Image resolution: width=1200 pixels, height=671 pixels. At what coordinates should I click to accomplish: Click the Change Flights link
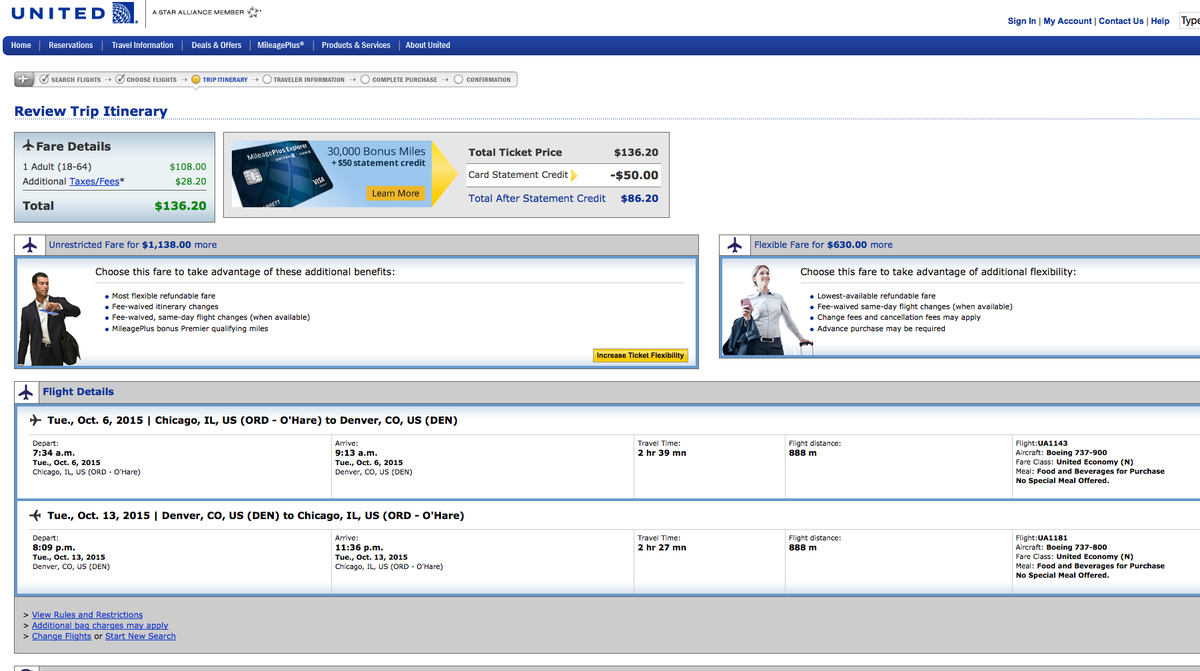[61, 636]
